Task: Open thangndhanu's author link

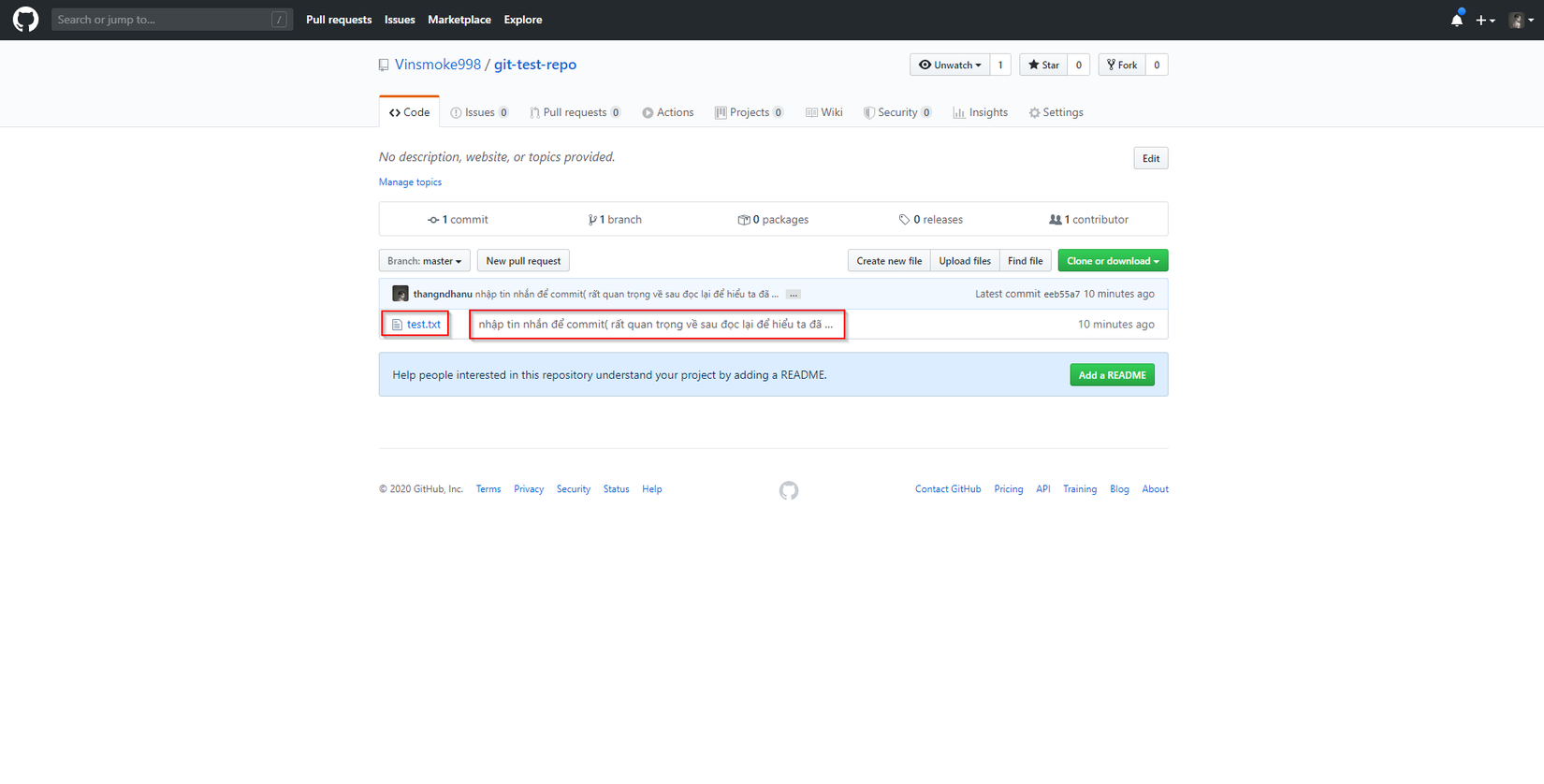Action: pyautogui.click(x=443, y=295)
